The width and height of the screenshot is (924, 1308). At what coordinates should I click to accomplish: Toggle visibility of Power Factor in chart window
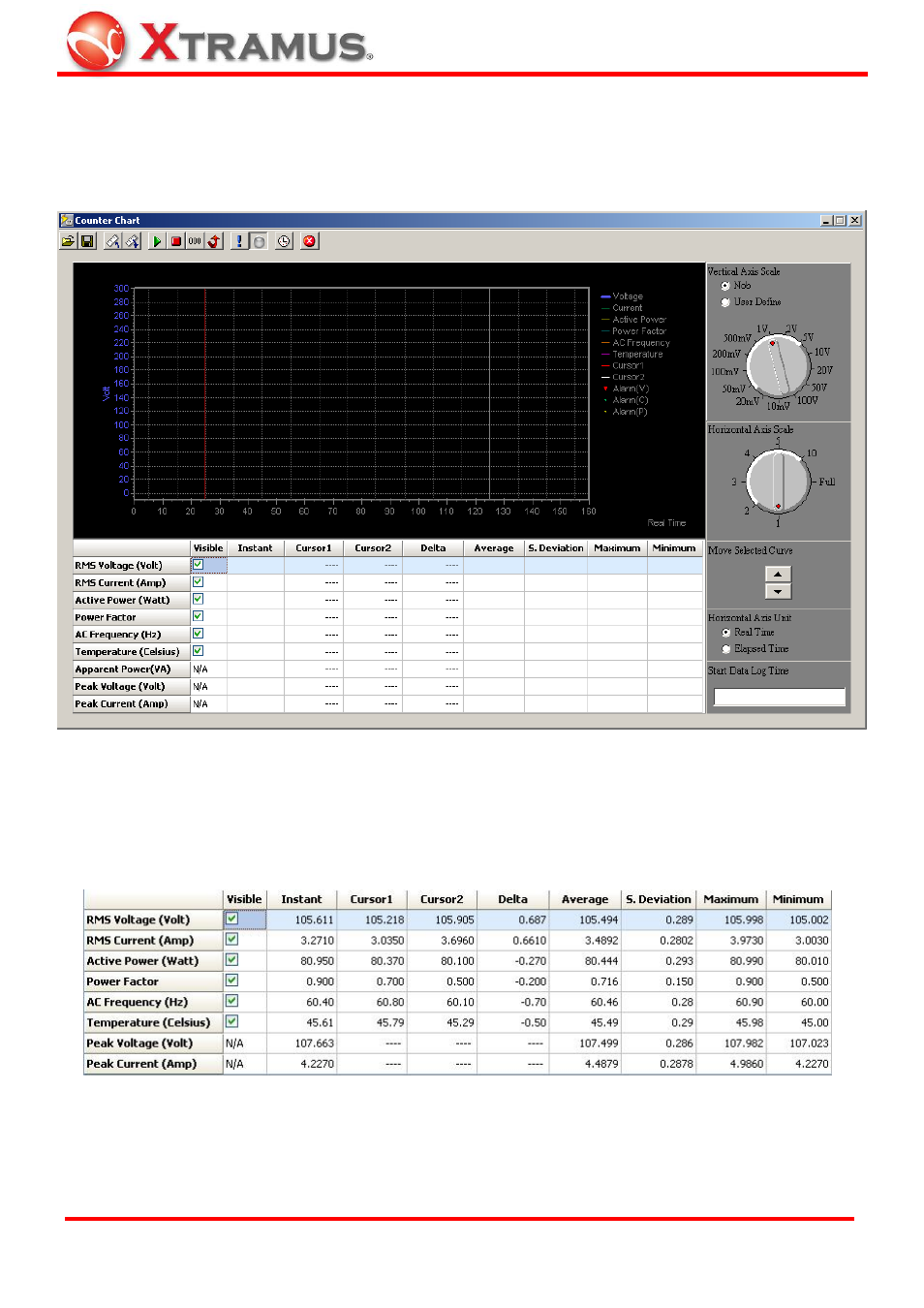(198, 616)
